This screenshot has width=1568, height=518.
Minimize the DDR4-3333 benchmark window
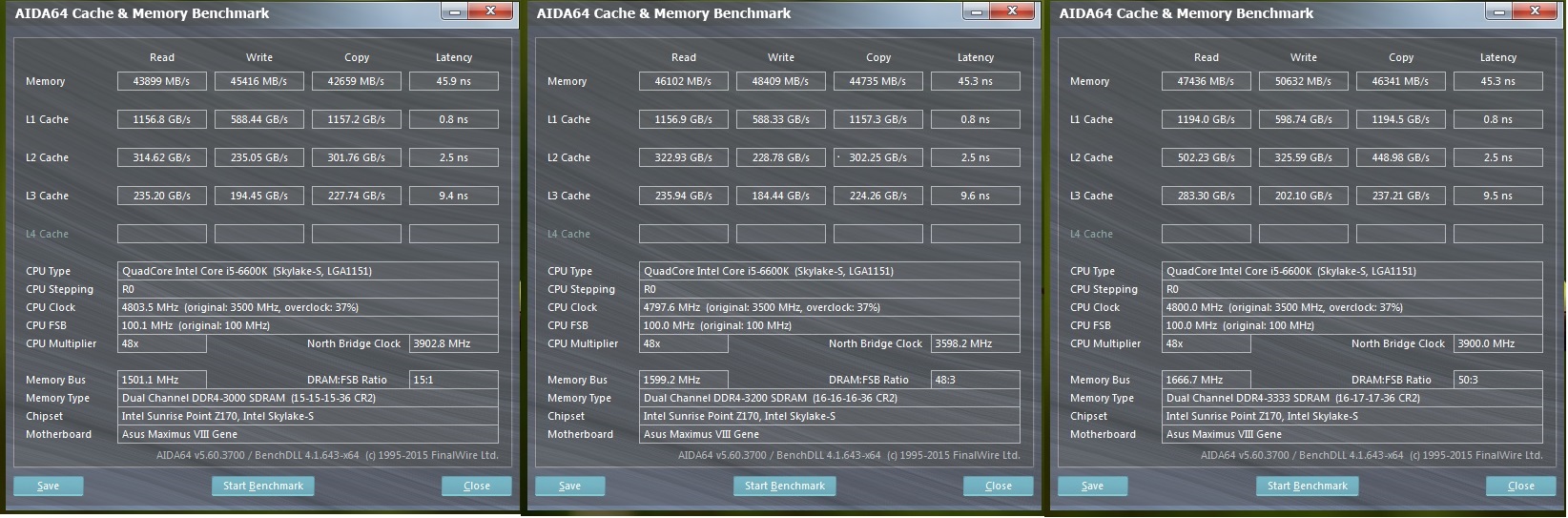click(x=1498, y=12)
